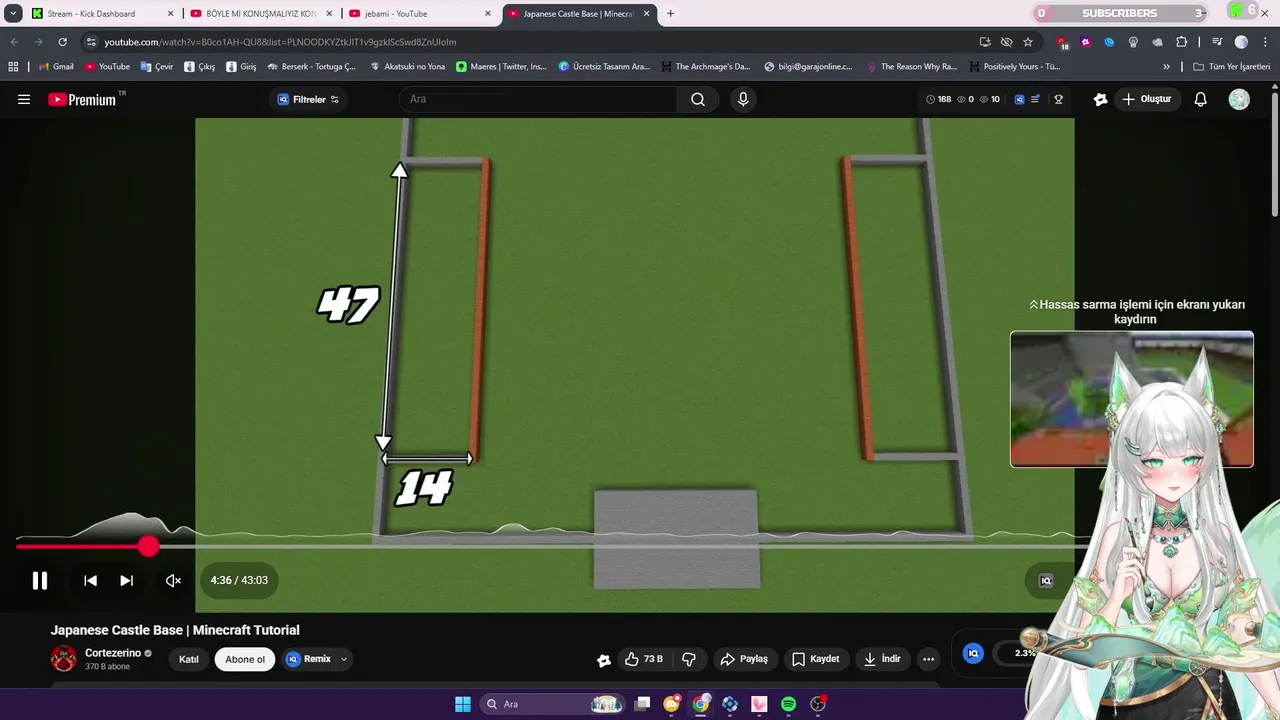Skip to the previous video
The width and height of the screenshot is (1280, 720).
point(90,580)
